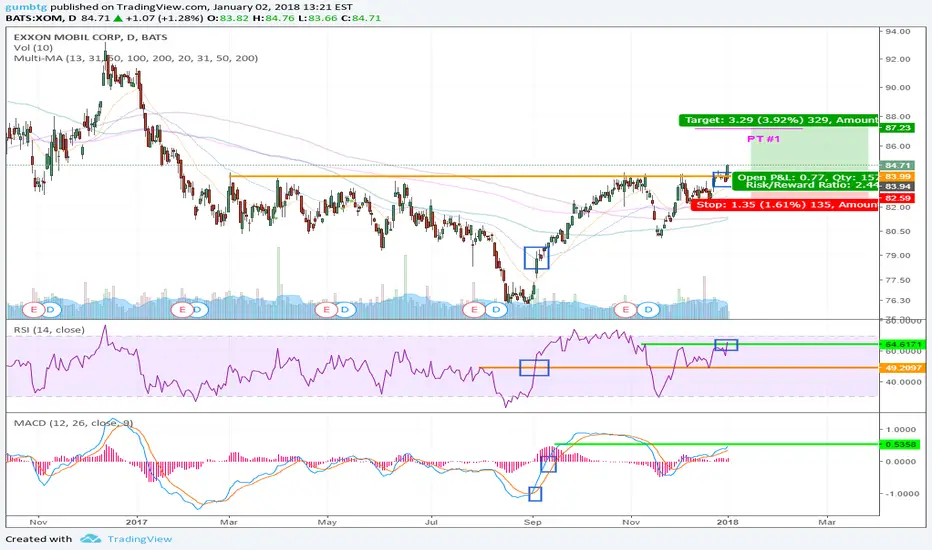Click the earnings E marker after 2017 label
The width and height of the screenshot is (932, 550).
click(x=182, y=309)
